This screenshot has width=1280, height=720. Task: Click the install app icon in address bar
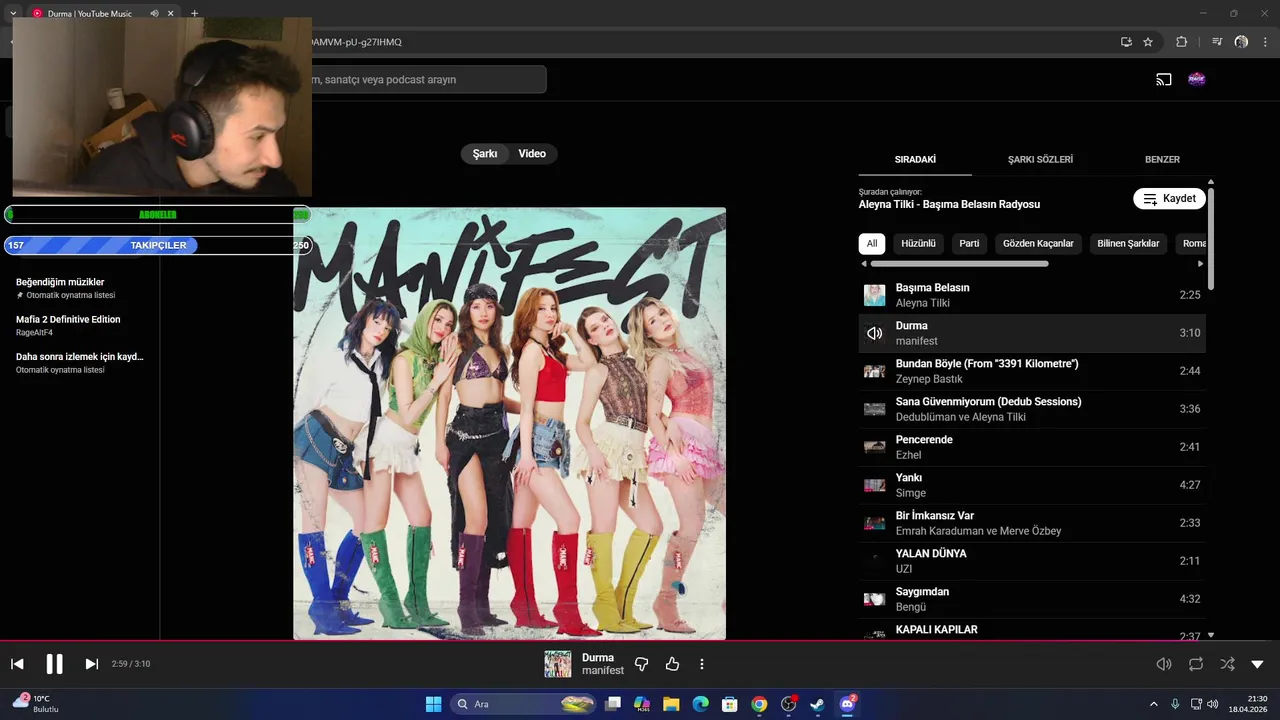[1126, 42]
